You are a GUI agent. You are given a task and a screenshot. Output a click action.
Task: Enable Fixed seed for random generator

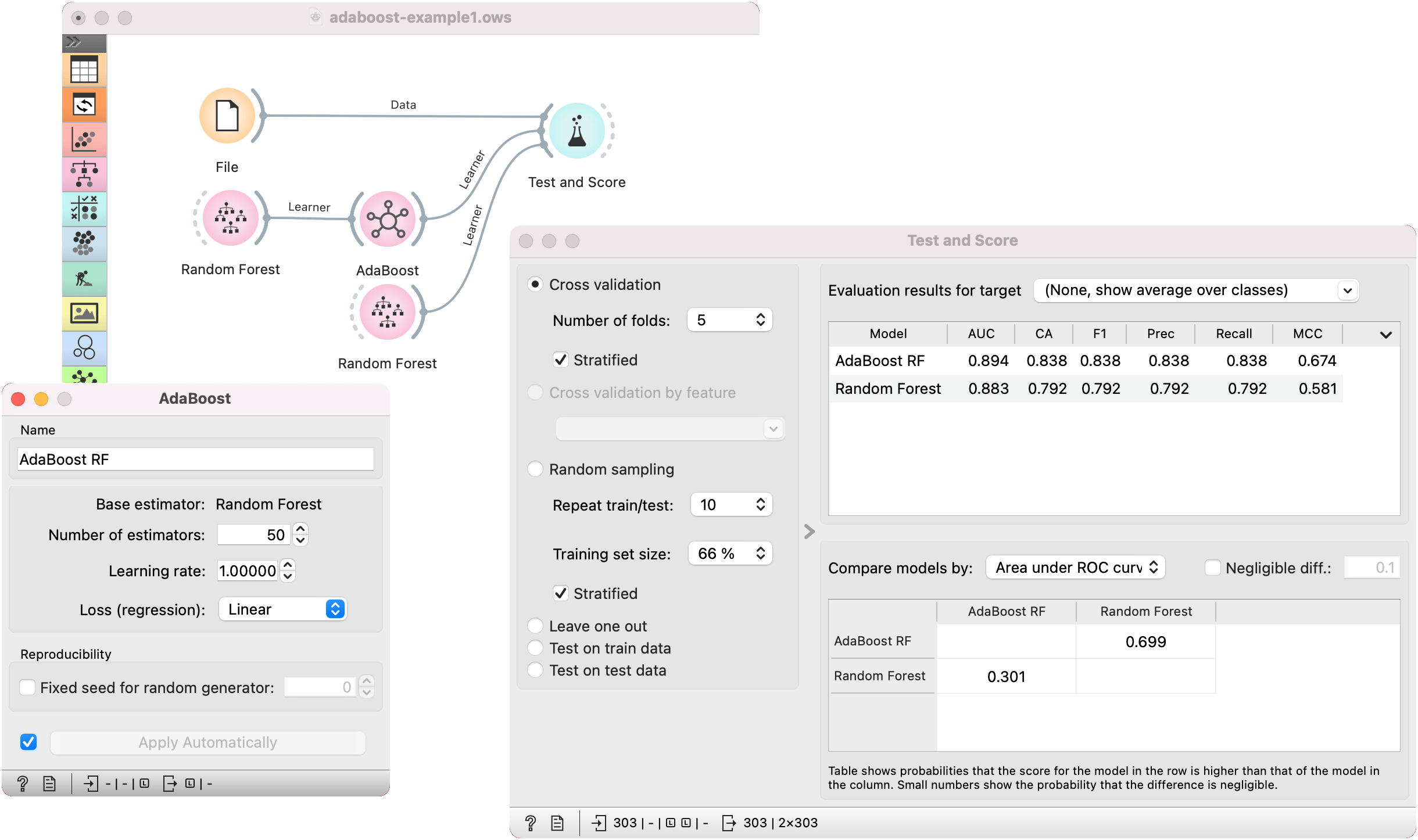pos(27,687)
